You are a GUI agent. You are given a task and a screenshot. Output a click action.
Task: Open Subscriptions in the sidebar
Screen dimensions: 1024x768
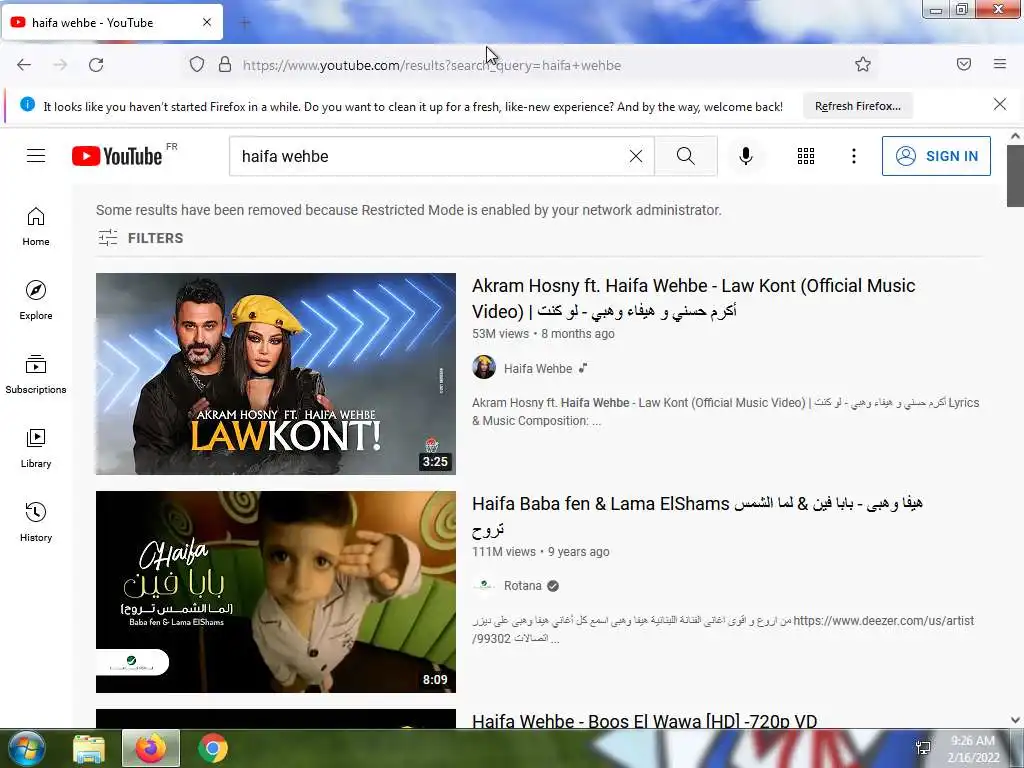pyautogui.click(x=36, y=374)
